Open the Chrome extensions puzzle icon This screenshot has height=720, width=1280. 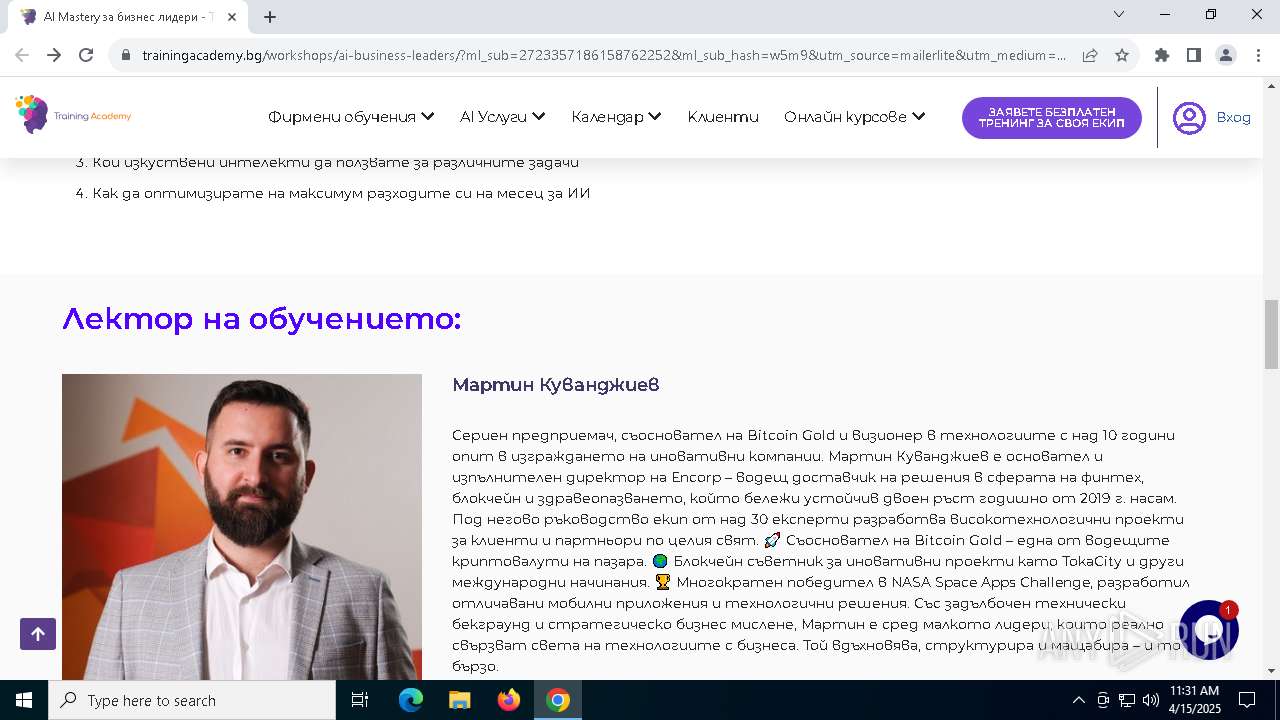[1162, 55]
